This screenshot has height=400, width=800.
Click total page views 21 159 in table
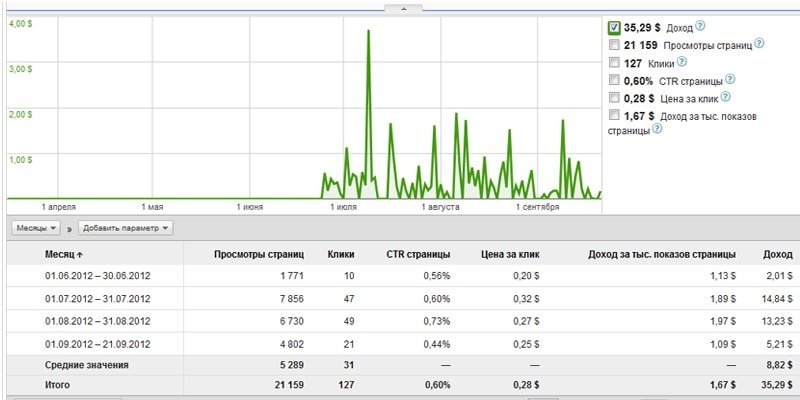coord(287,385)
